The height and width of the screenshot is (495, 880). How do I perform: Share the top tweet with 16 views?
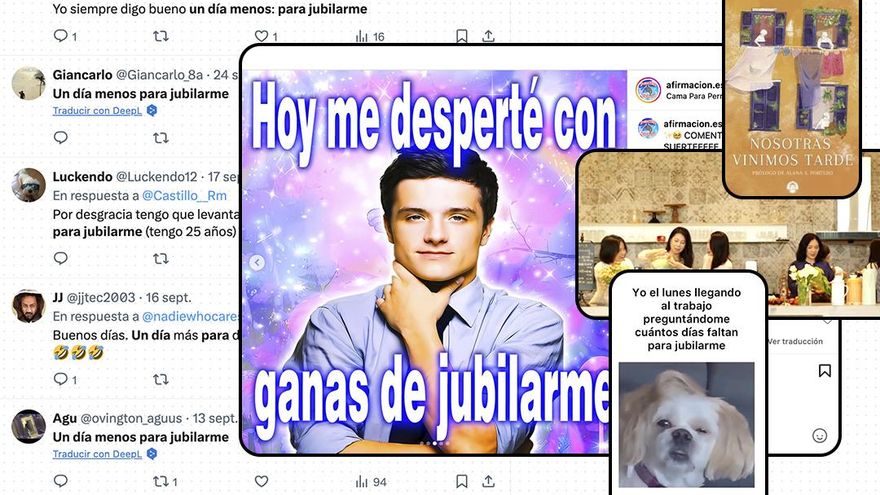pyautogui.click(x=488, y=36)
